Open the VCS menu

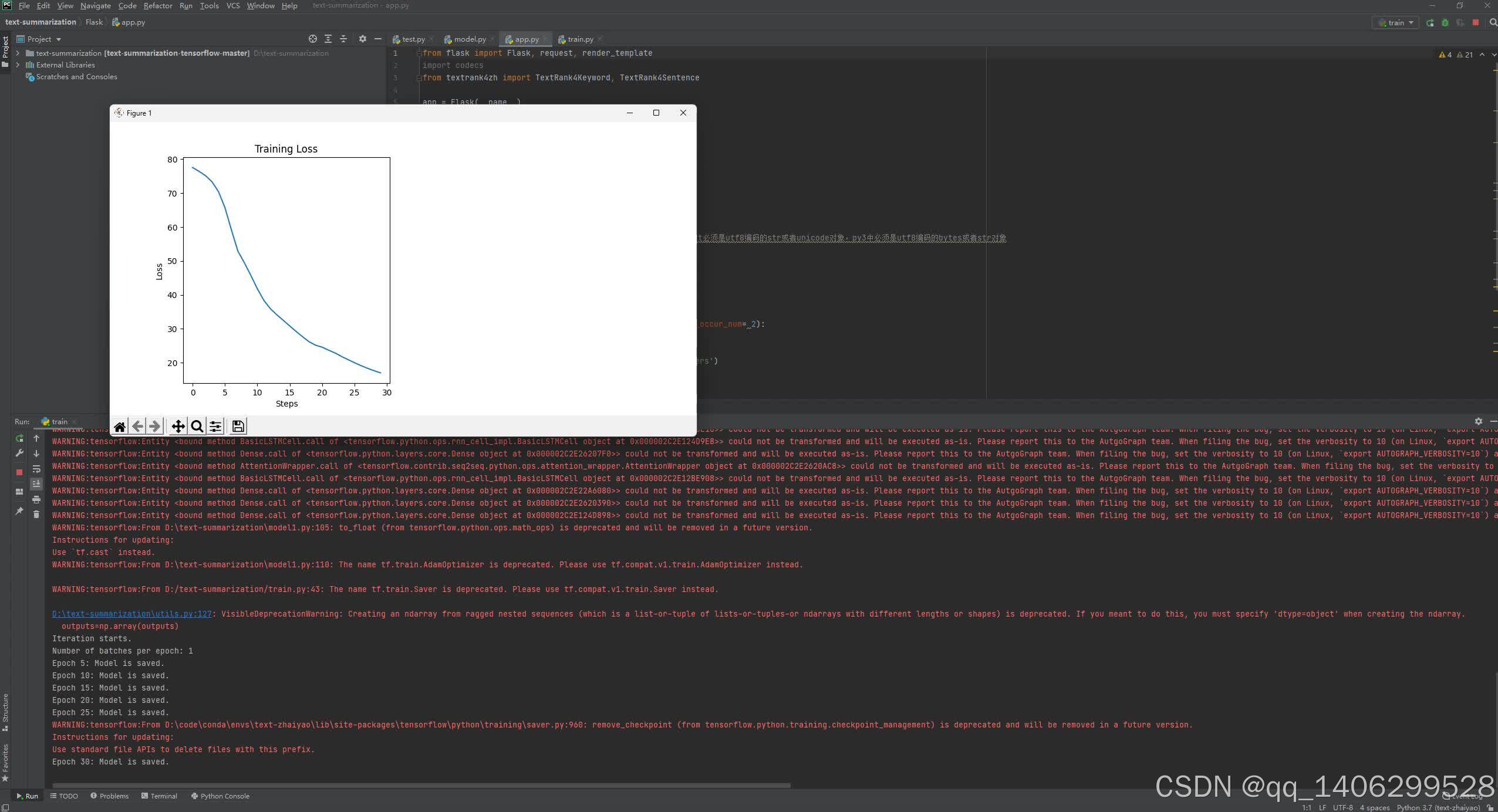click(x=233, y=5)
